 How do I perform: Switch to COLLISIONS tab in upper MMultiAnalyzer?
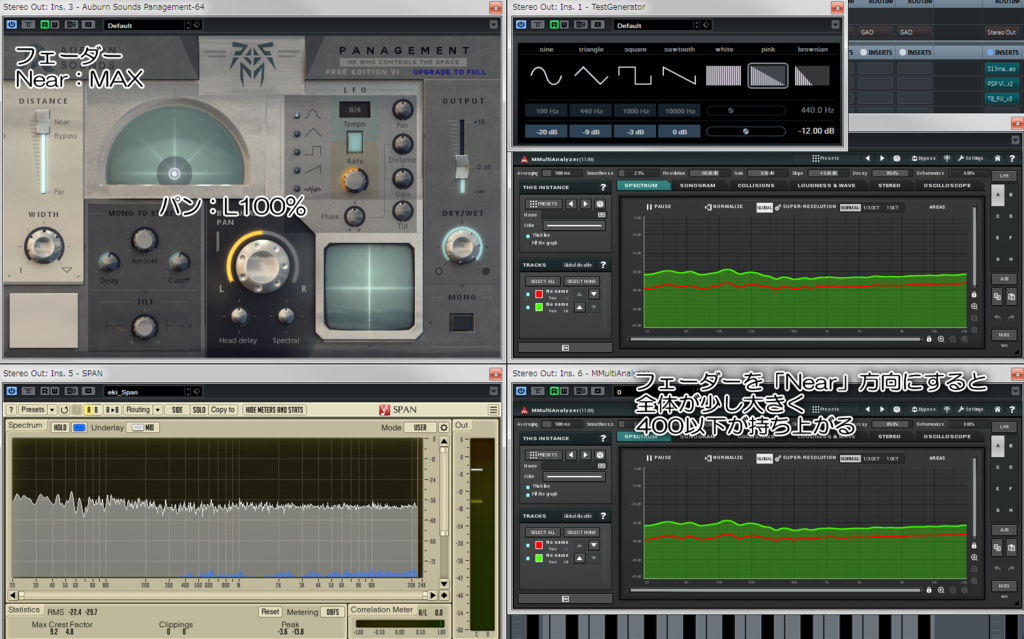(x=756, y=186)
